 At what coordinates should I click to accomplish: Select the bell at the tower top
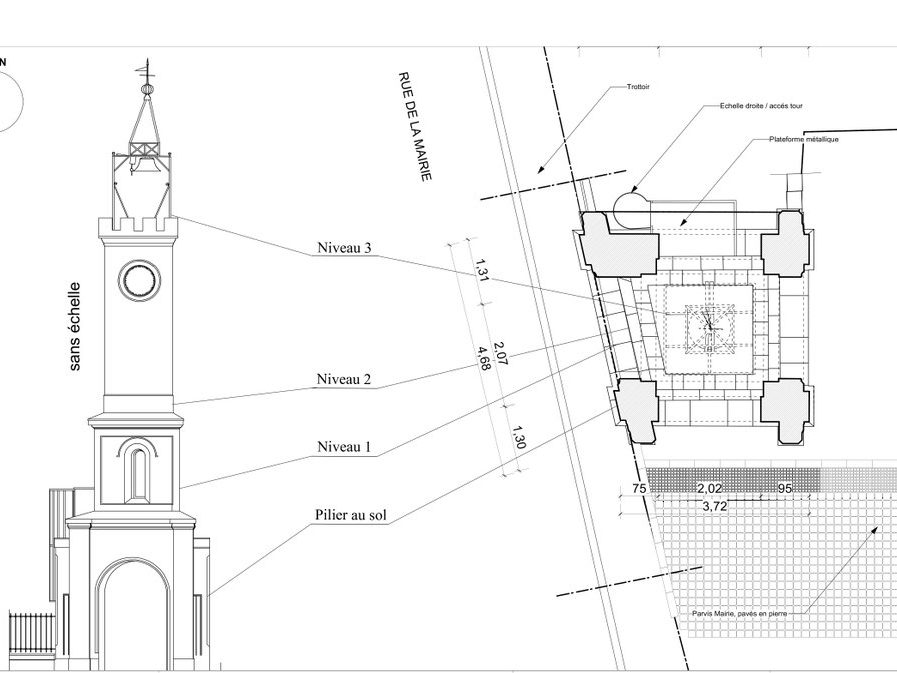click(x=140, y=163)
